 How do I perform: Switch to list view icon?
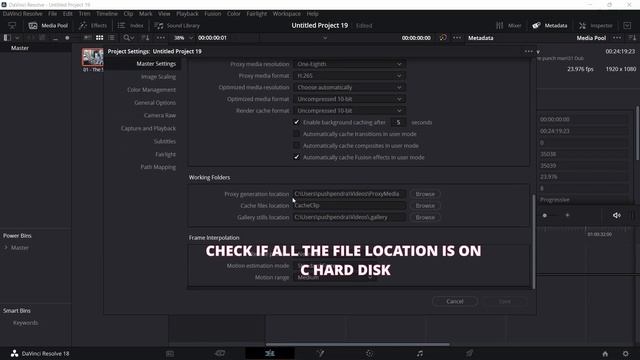click(x=111, y=38)
